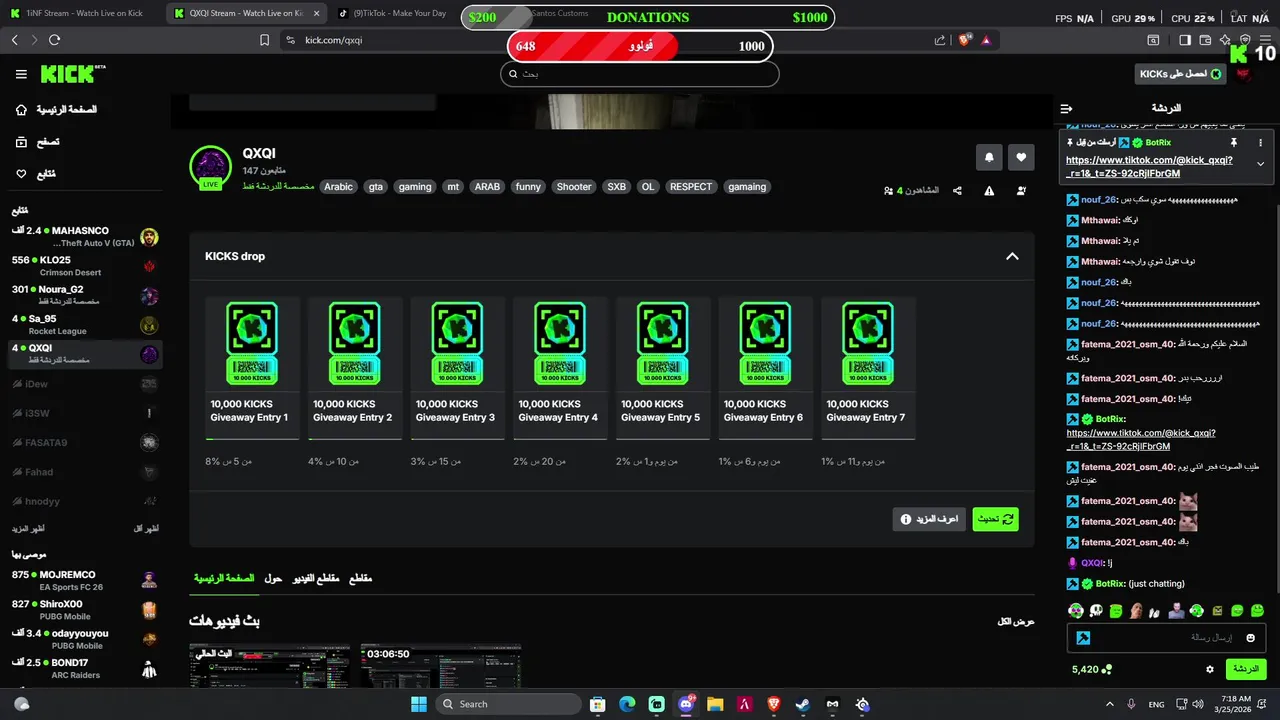Select the 'مقاطع الفيديو' videos tab

point(316,578)
